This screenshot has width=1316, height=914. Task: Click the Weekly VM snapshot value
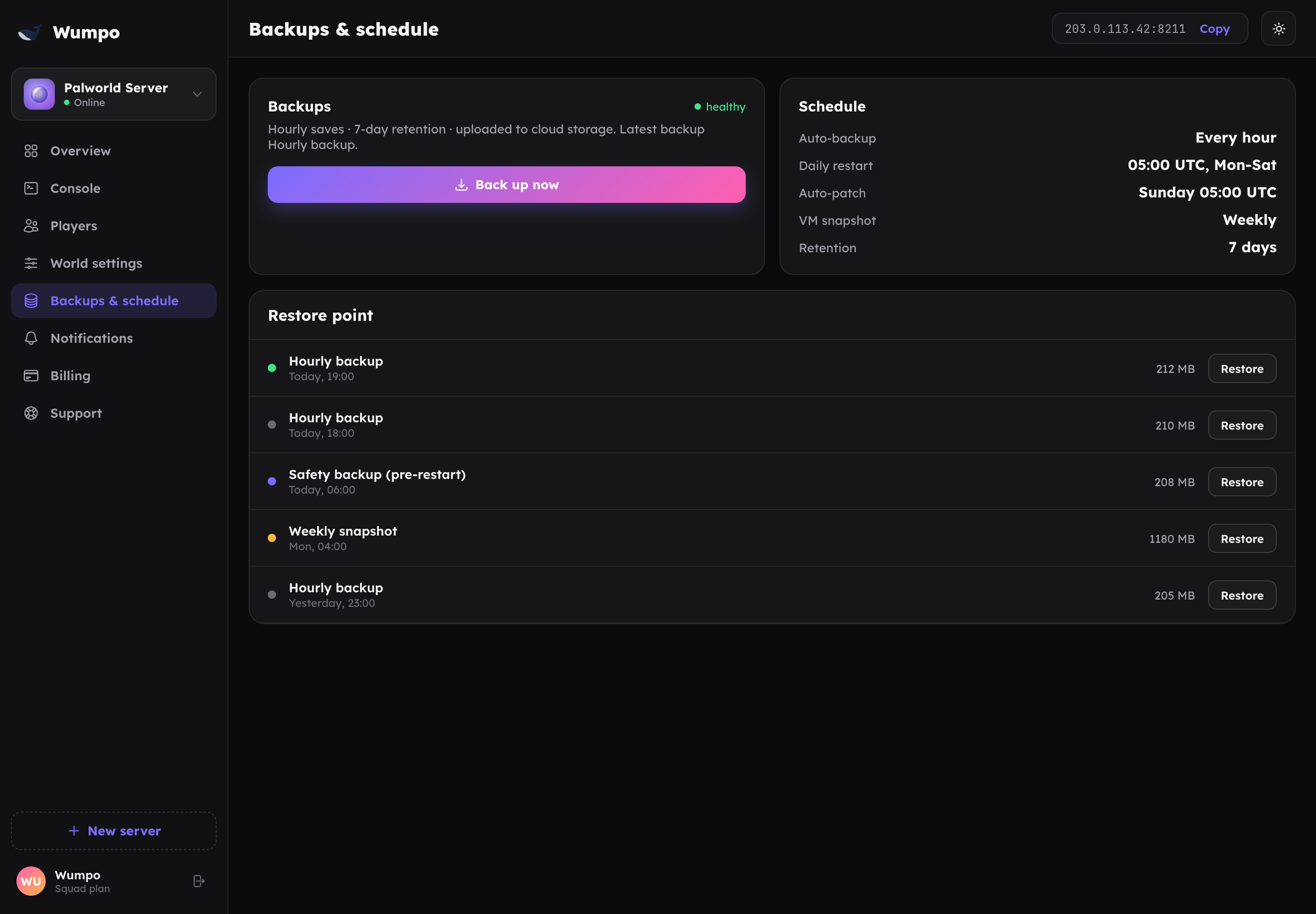(x=1249, y=220)
